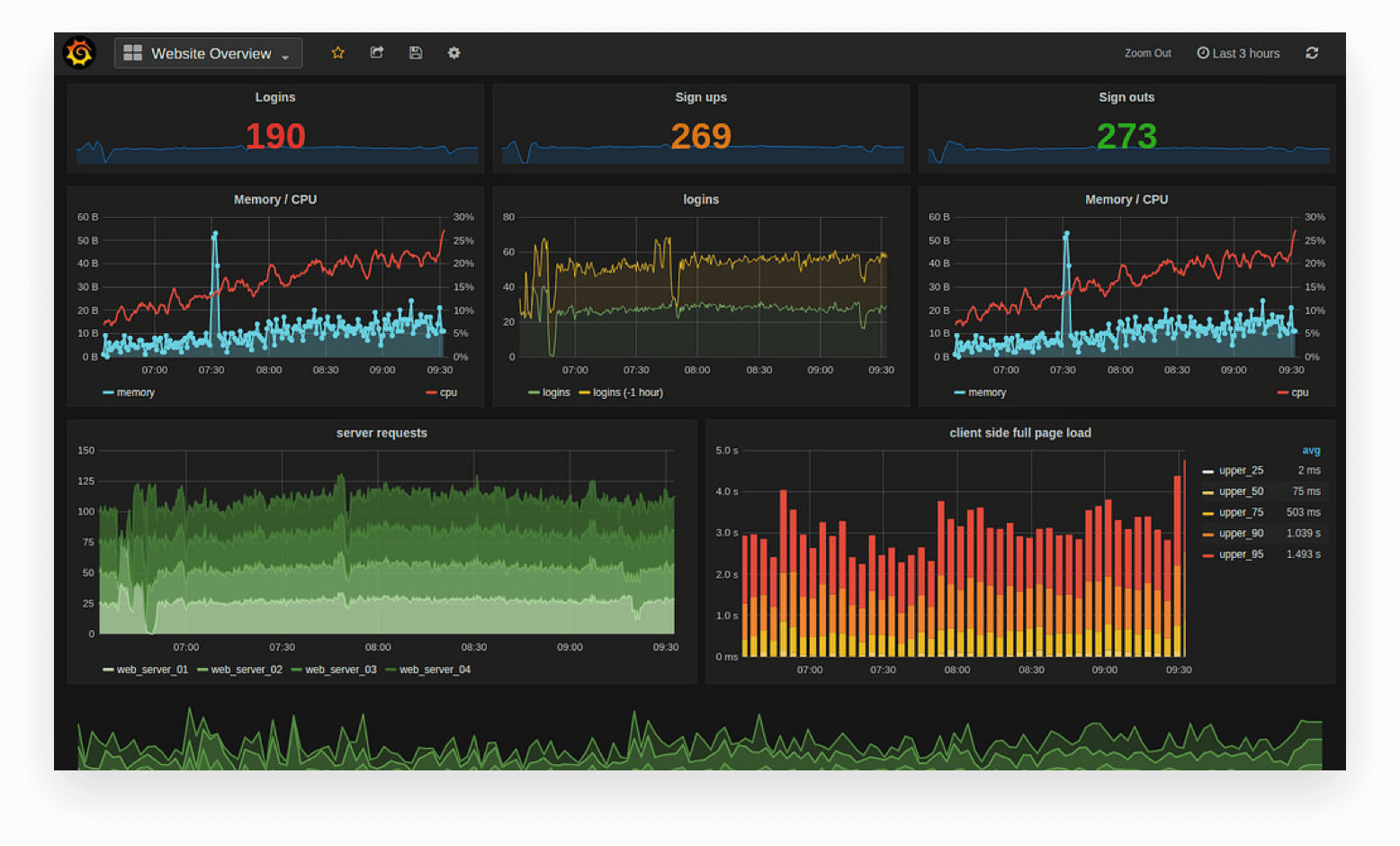Star this dashboard

tap(337, 53)
